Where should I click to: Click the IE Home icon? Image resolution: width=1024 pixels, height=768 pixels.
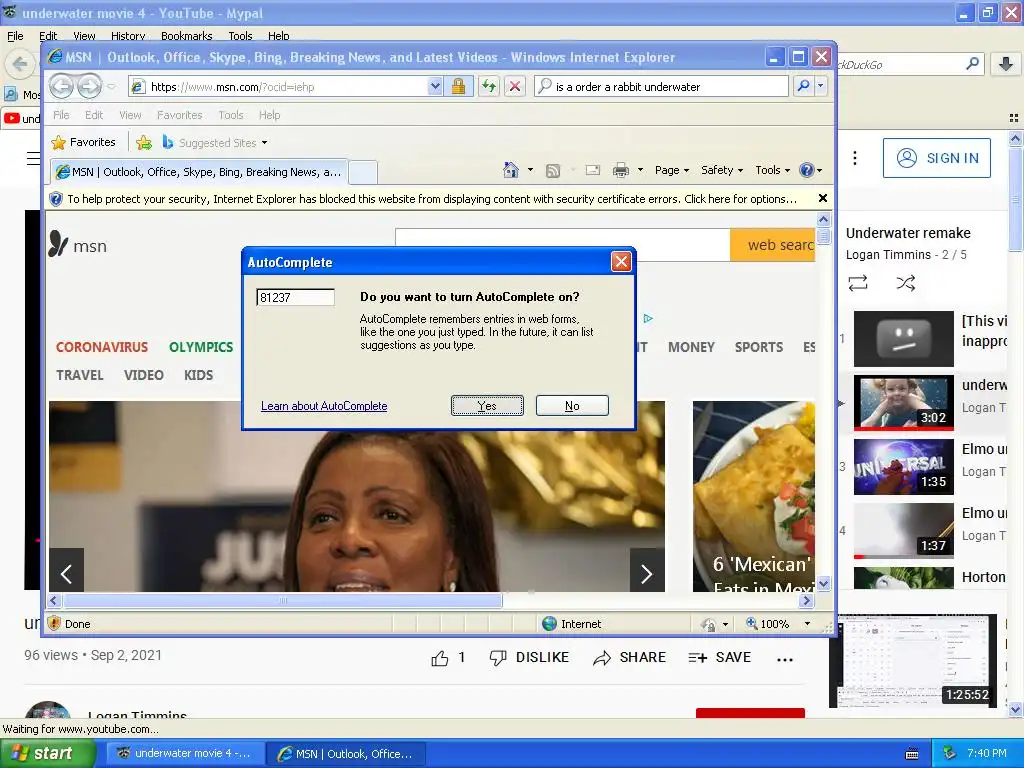click(511, 170)
